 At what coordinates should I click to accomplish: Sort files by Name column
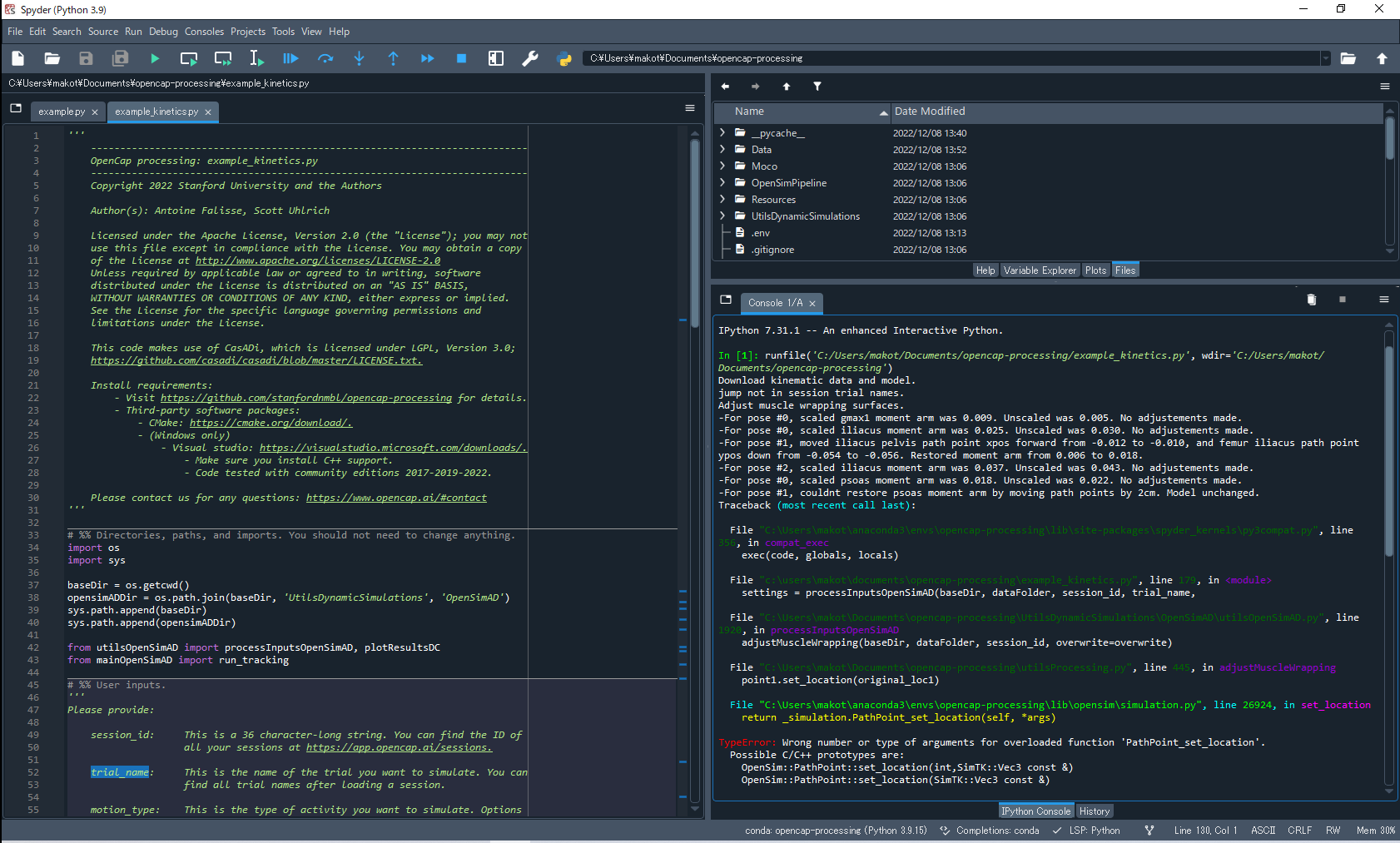coord(803,112)
